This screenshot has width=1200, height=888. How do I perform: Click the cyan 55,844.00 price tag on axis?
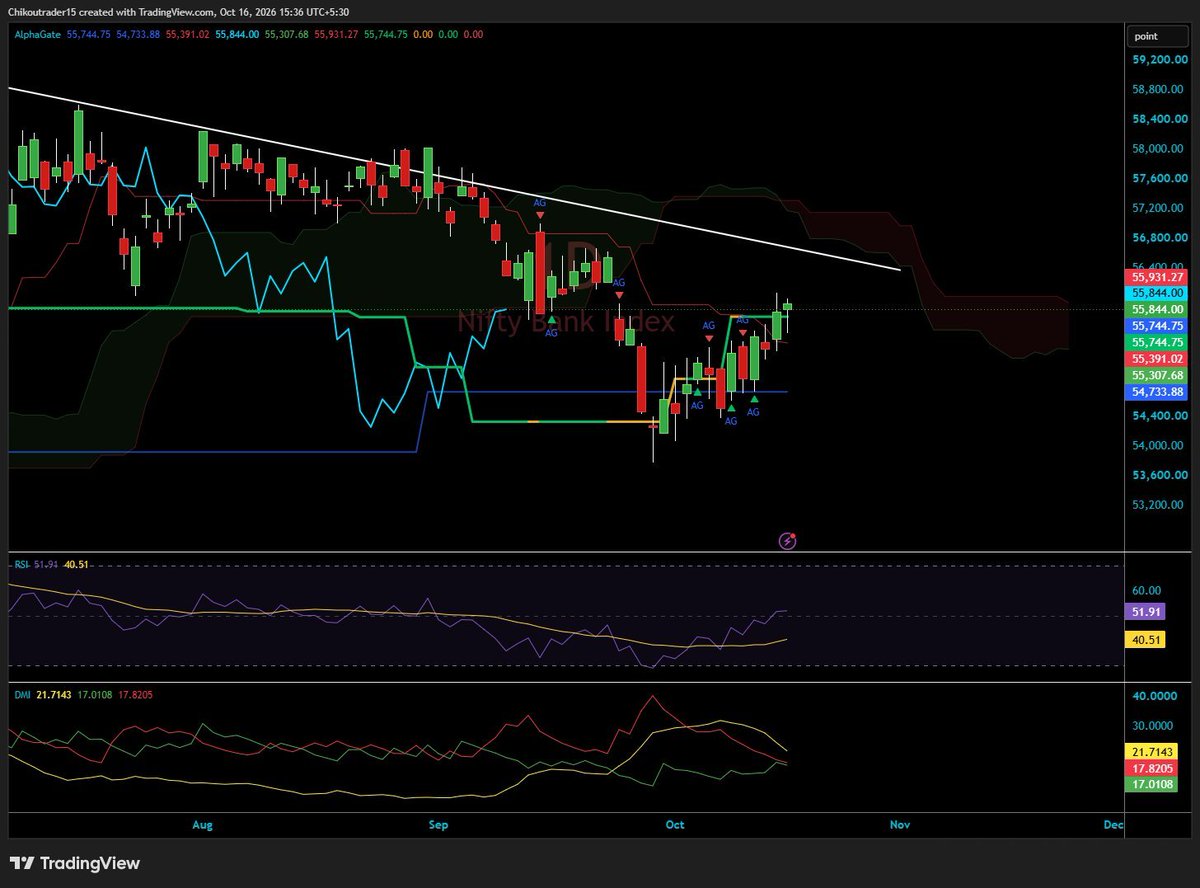pyautogui.click(x=1157, y=293)
